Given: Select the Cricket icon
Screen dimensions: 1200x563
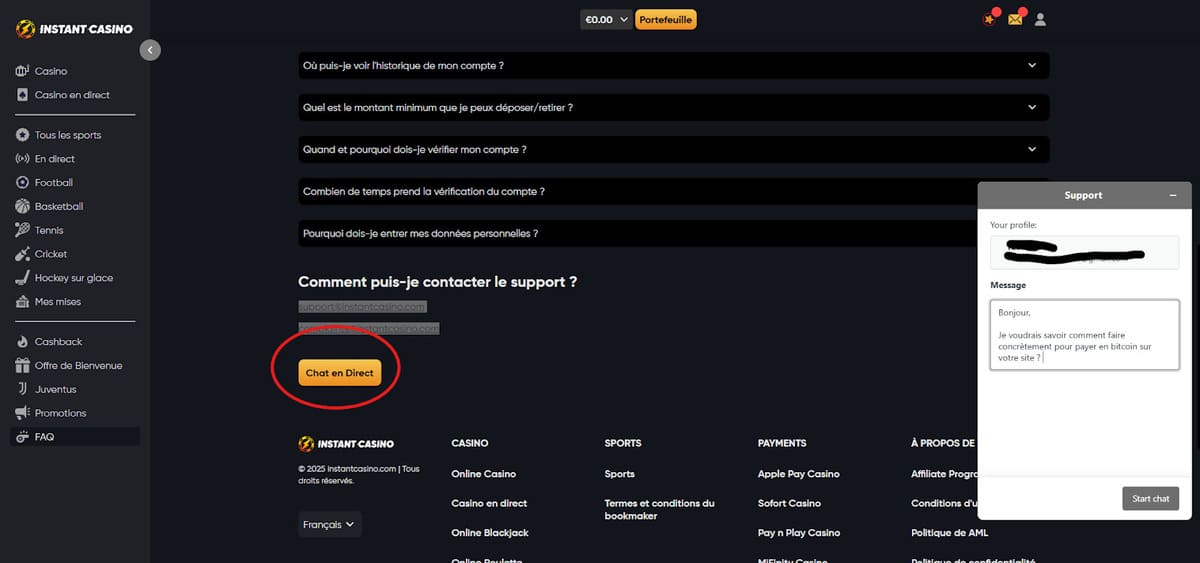Looking at the screenshot, I should (23, 254).
